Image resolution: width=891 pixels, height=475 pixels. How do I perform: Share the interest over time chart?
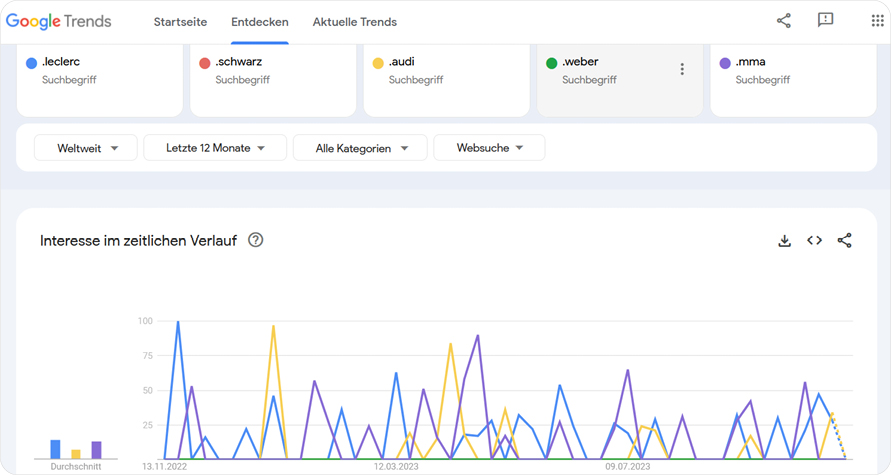click(844, 241)
